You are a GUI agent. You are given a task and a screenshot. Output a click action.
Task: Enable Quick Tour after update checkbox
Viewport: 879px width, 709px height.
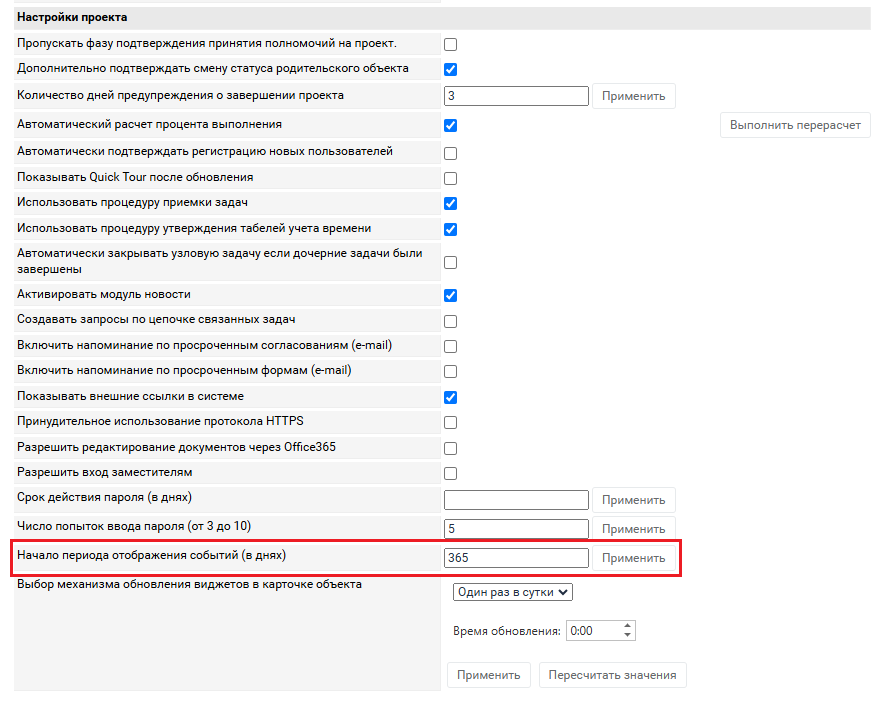(450, 179)
